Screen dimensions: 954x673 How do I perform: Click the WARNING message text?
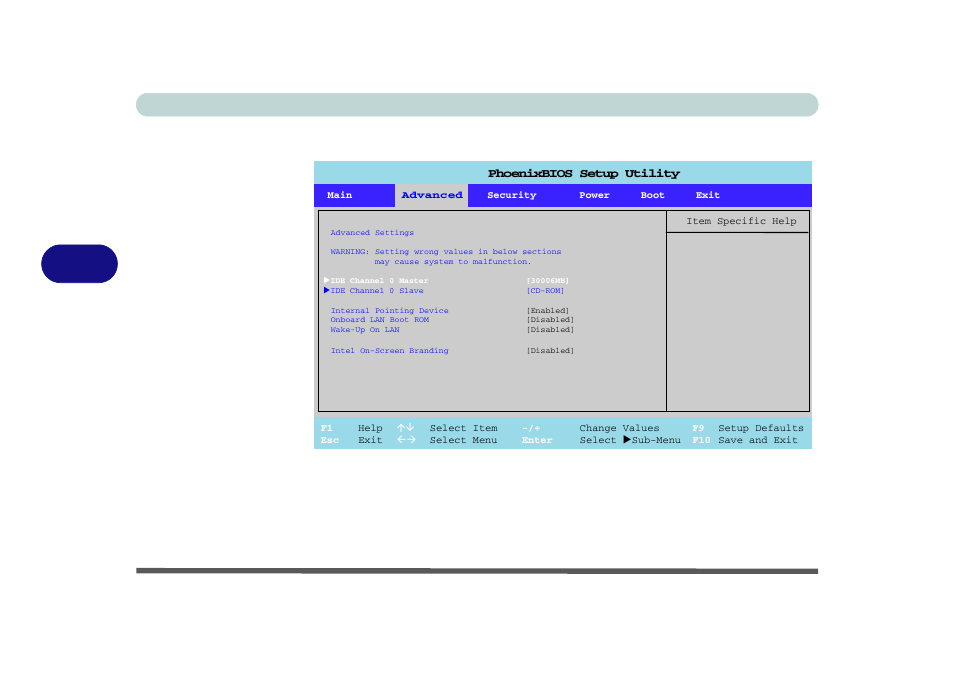coord(445,256)
